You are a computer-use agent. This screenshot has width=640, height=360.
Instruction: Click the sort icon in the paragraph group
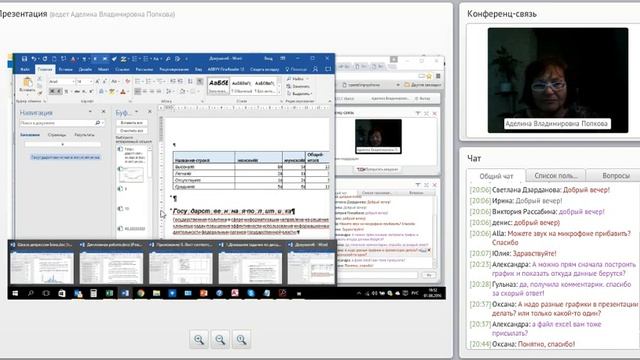(190, 82)
